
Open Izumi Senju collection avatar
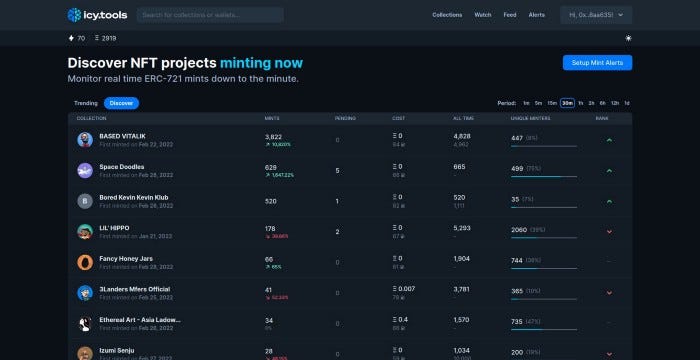pyautogui.click(x=85, y=354)
